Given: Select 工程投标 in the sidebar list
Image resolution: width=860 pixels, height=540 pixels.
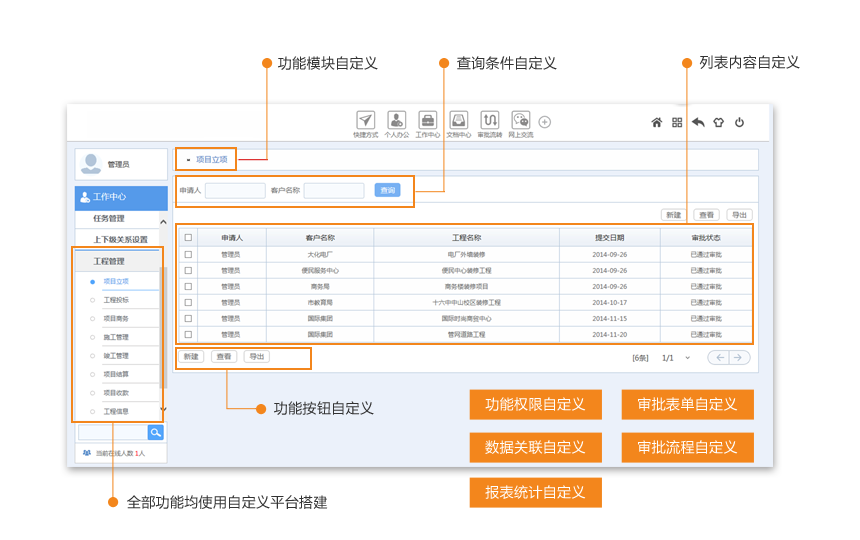Looking at the screenshot, I should tap(116, 300).
